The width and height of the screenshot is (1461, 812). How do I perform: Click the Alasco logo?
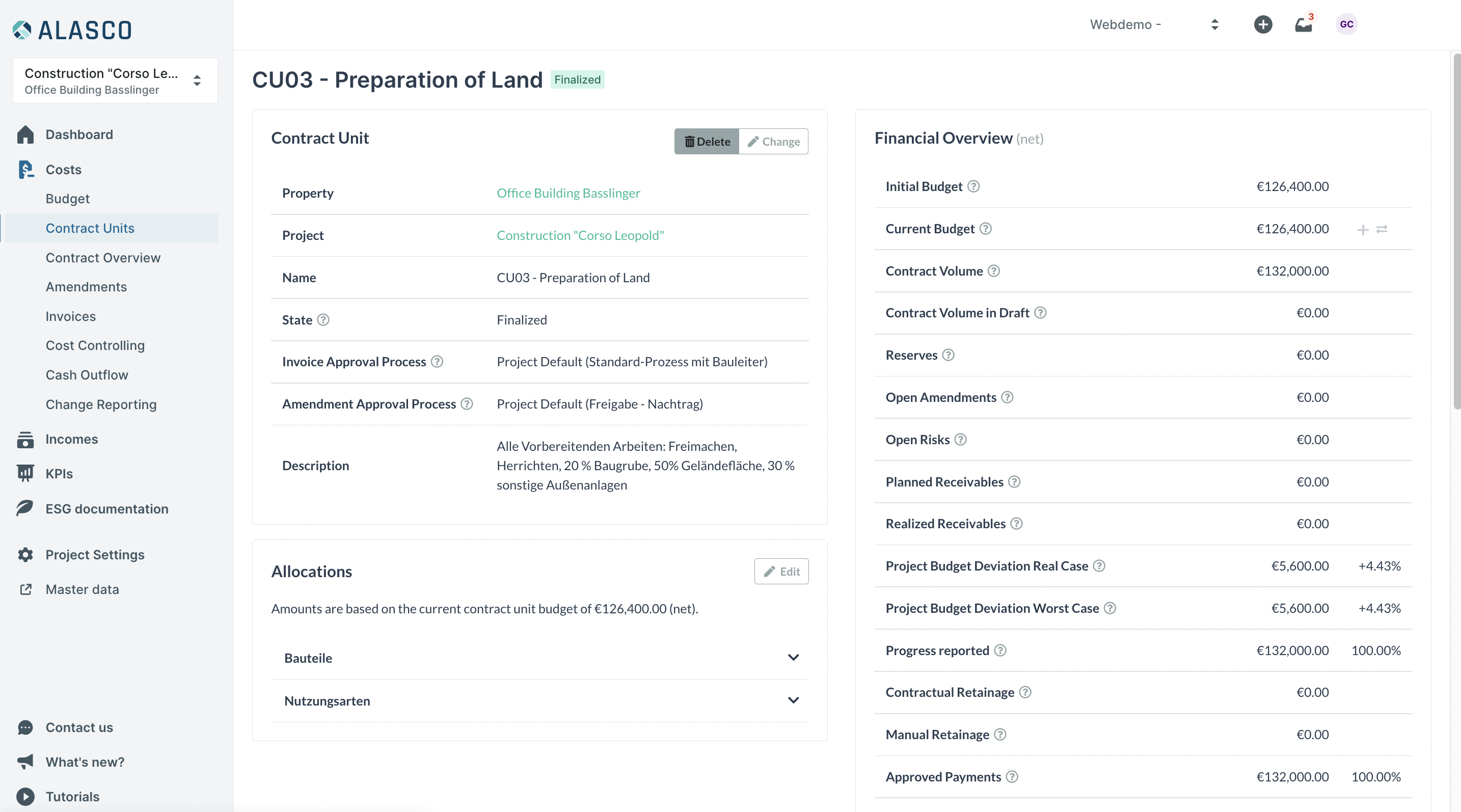(x=72, y=30)
